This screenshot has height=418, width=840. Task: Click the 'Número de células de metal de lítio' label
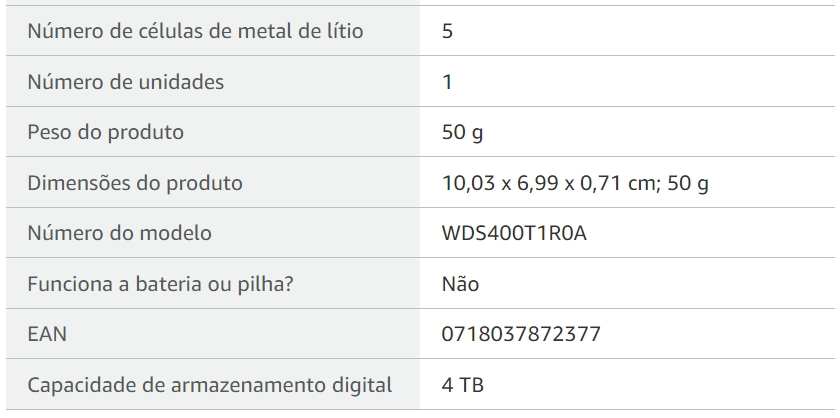pos(195,31)
